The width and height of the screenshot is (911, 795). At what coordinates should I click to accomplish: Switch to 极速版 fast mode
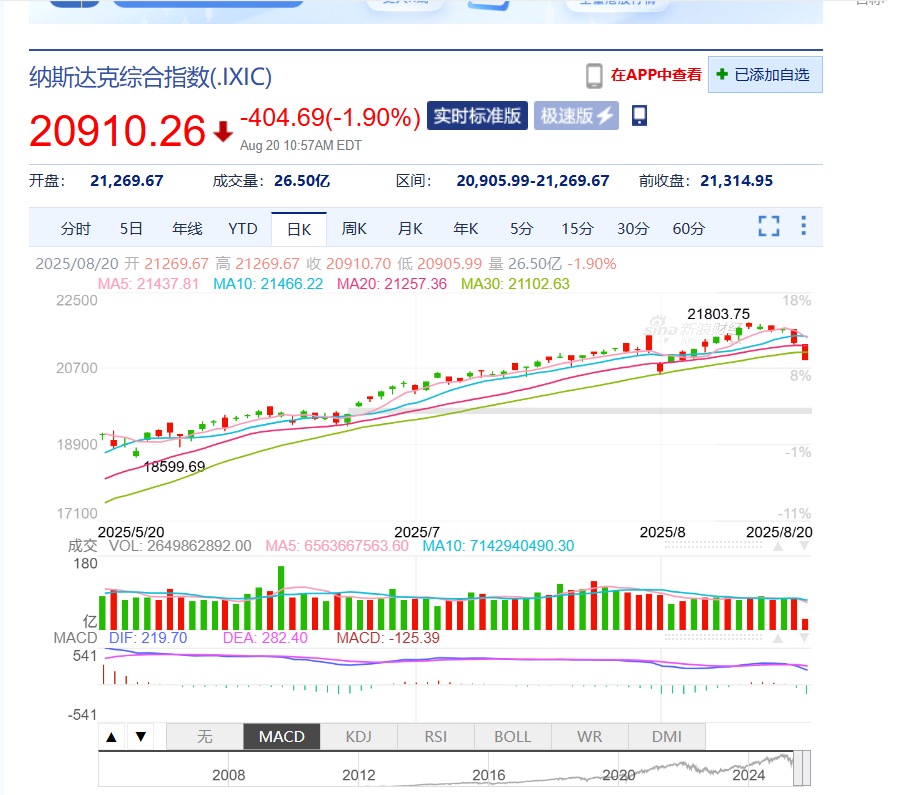click(576, 116)
